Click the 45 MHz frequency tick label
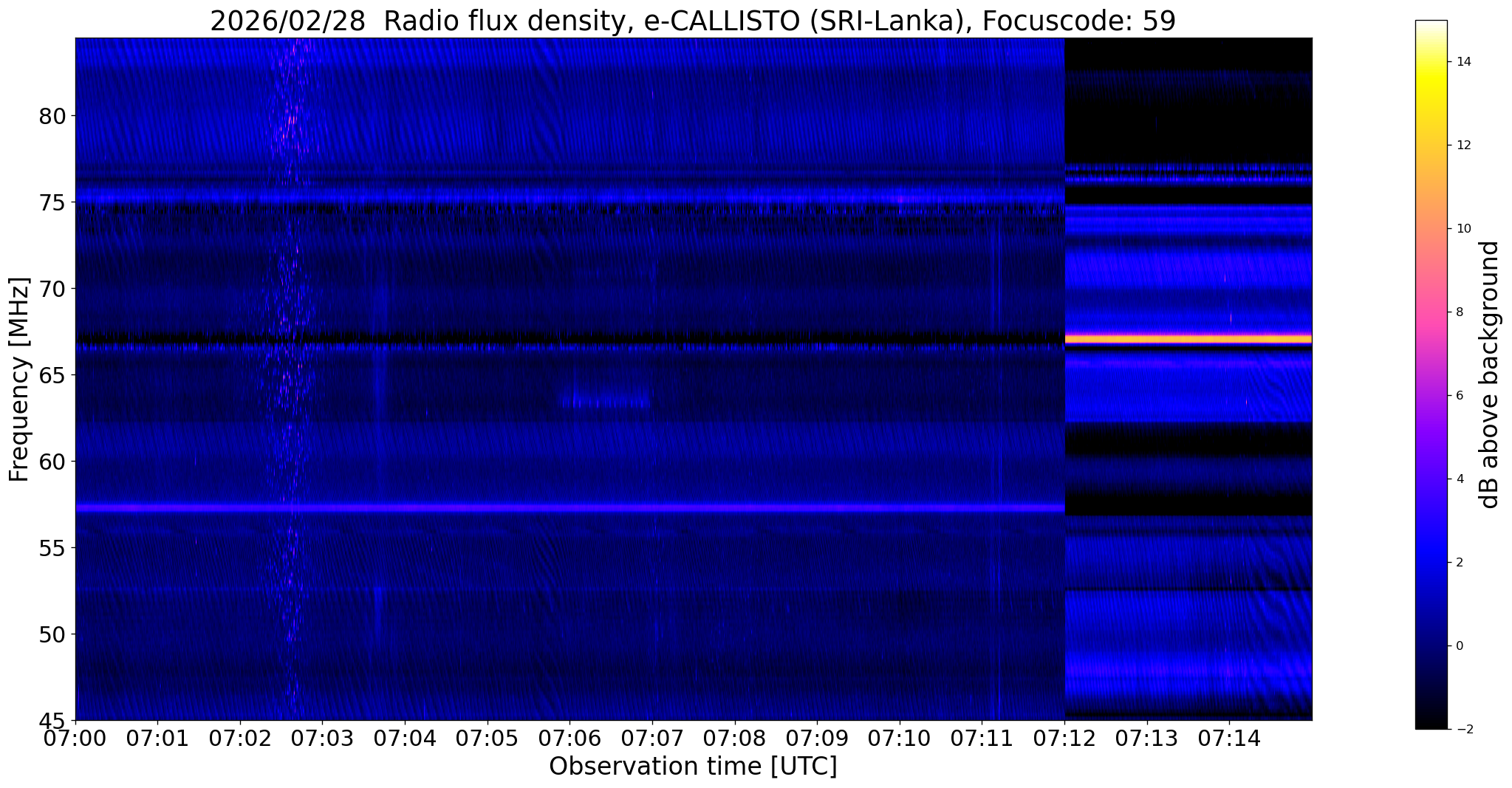Viewport: 1512px width, 788px height. (53, 720)
